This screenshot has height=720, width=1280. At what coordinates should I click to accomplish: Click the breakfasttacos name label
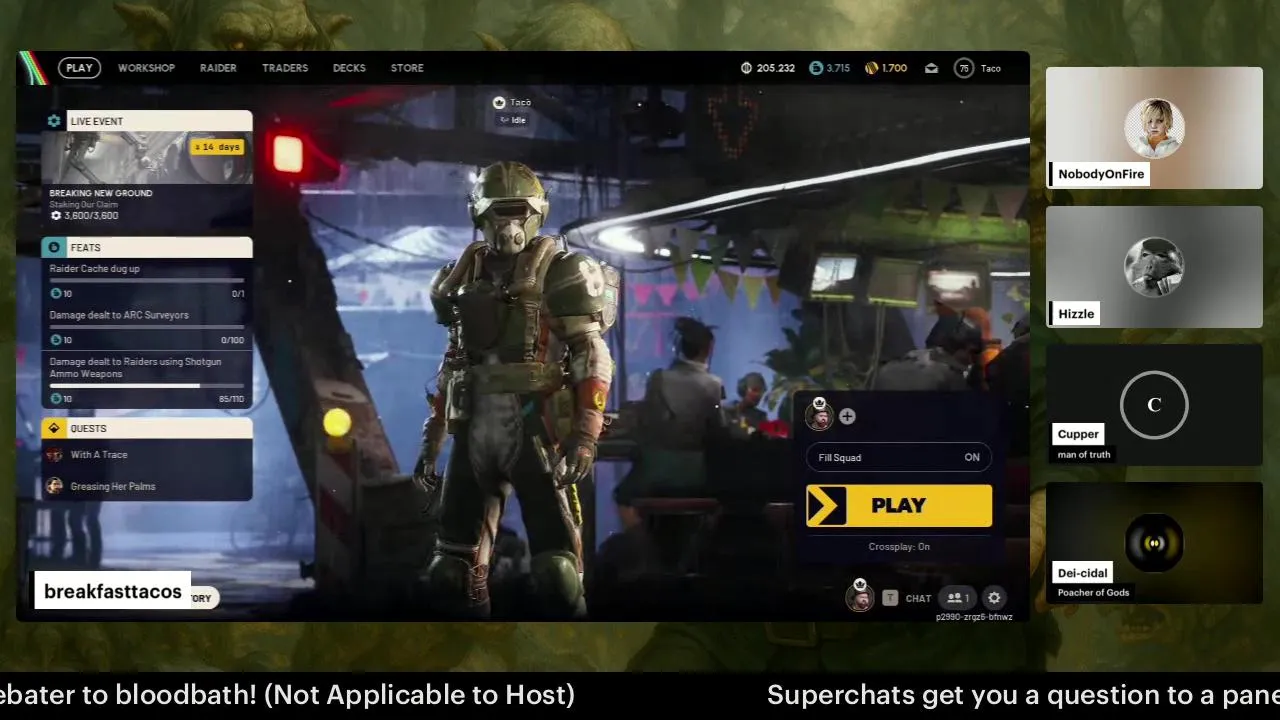pyautogui.click(x=113, y=592)
